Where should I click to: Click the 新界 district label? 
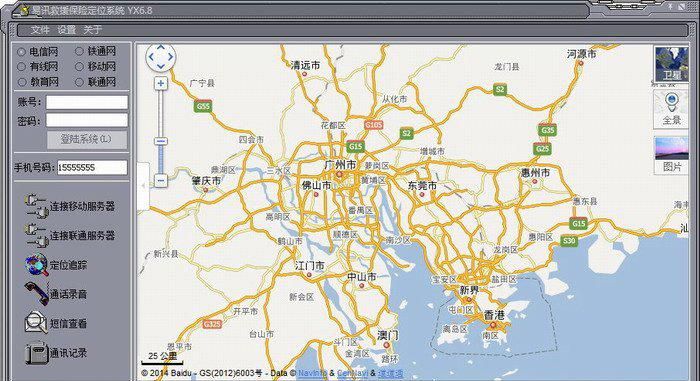point(469,290)
